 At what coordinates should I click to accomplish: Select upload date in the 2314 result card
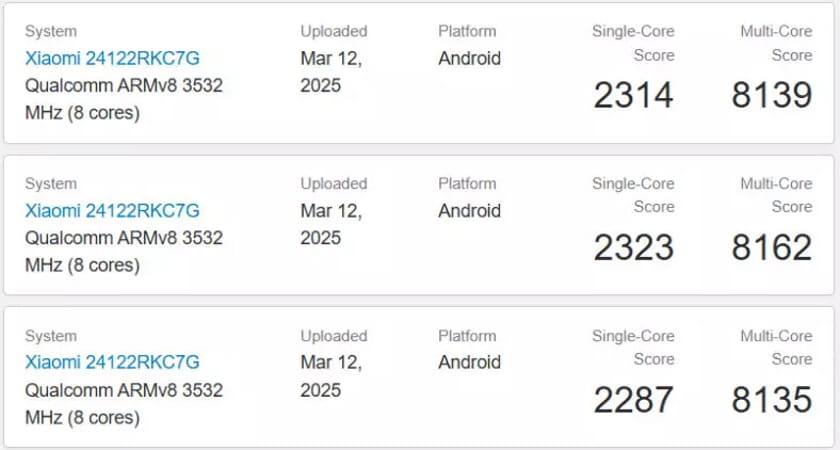coord(331,72)
